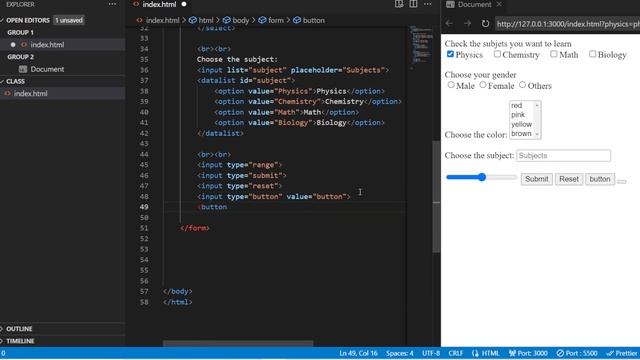This screenshot has width=640, height=360.
Task: Click the Submit button in preview
Action: click(536, 179)
